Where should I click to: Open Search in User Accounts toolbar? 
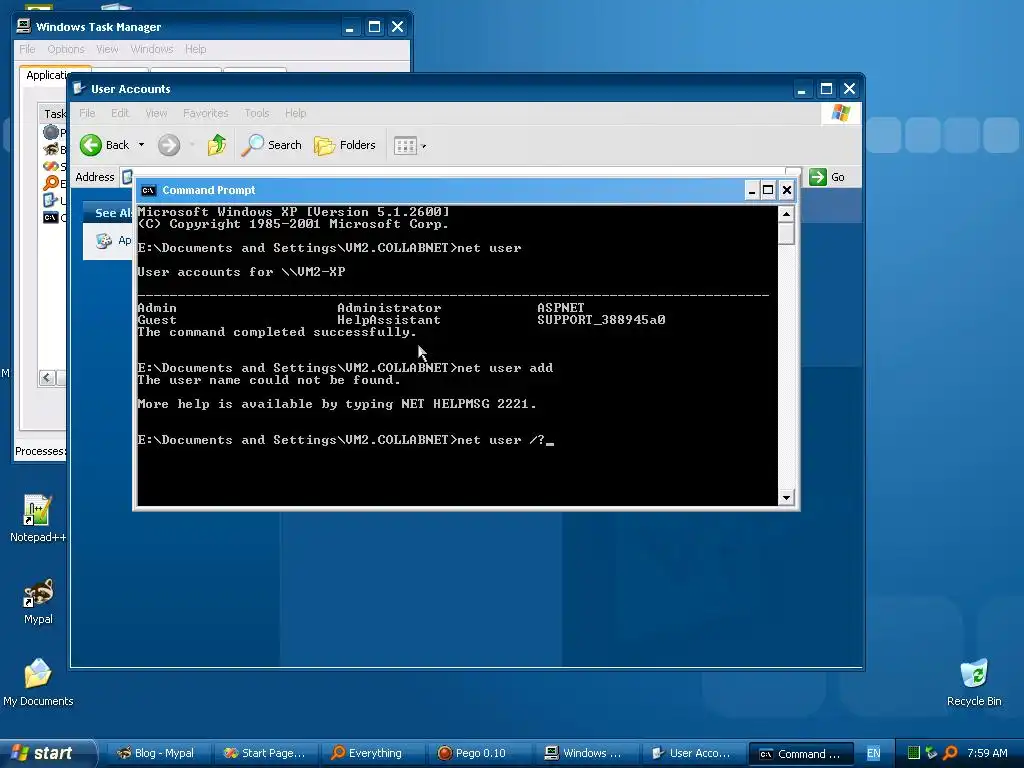[271, 145]
